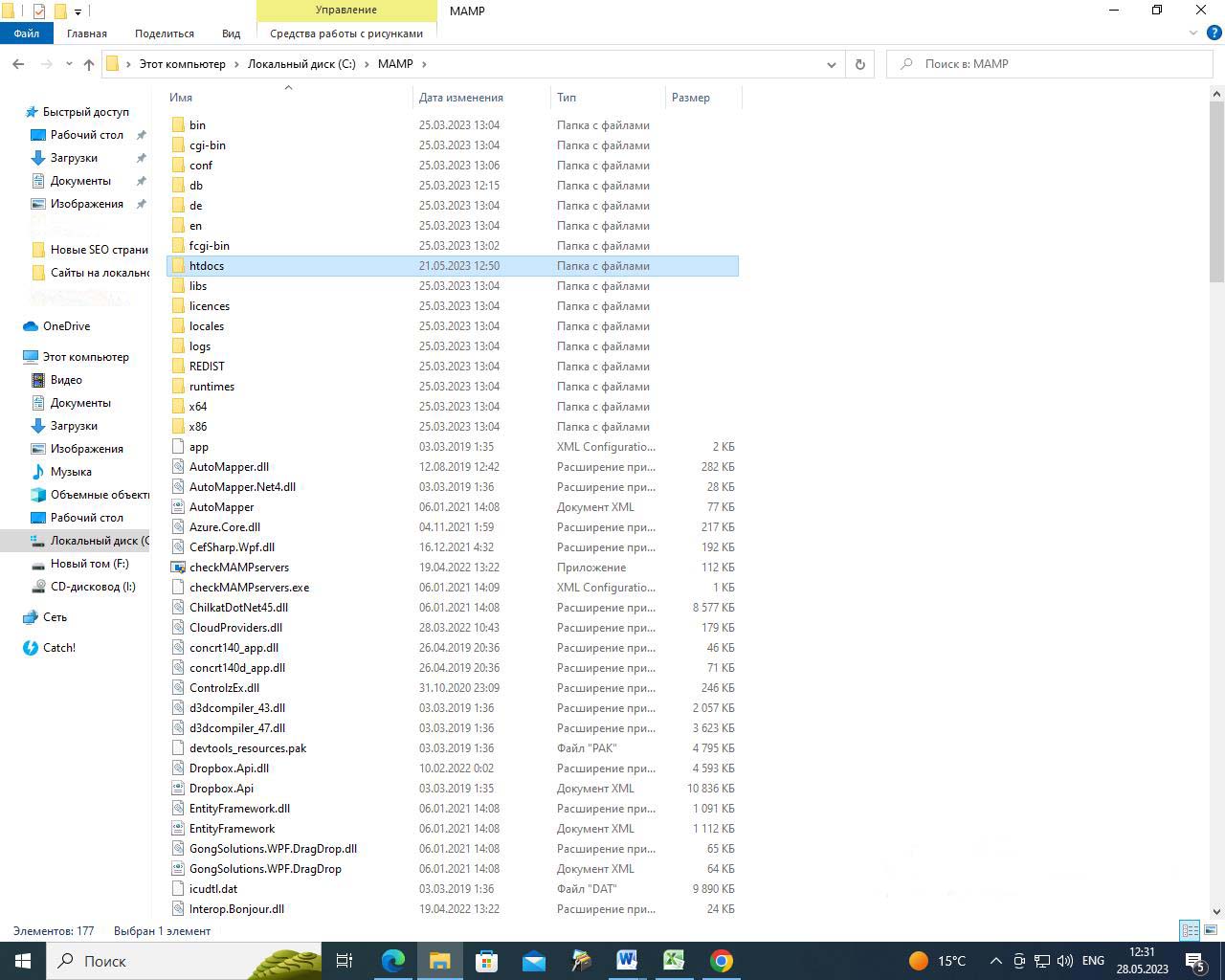Switch to details view layout icon
This screenshot has width=1225, height=980.
(x=1190, y=930)
